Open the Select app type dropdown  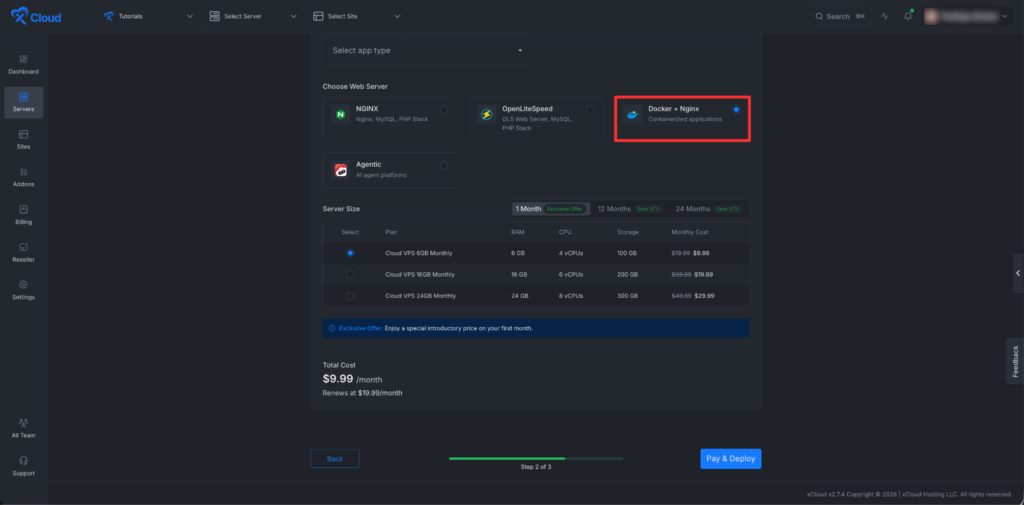(x=426, y=50)
